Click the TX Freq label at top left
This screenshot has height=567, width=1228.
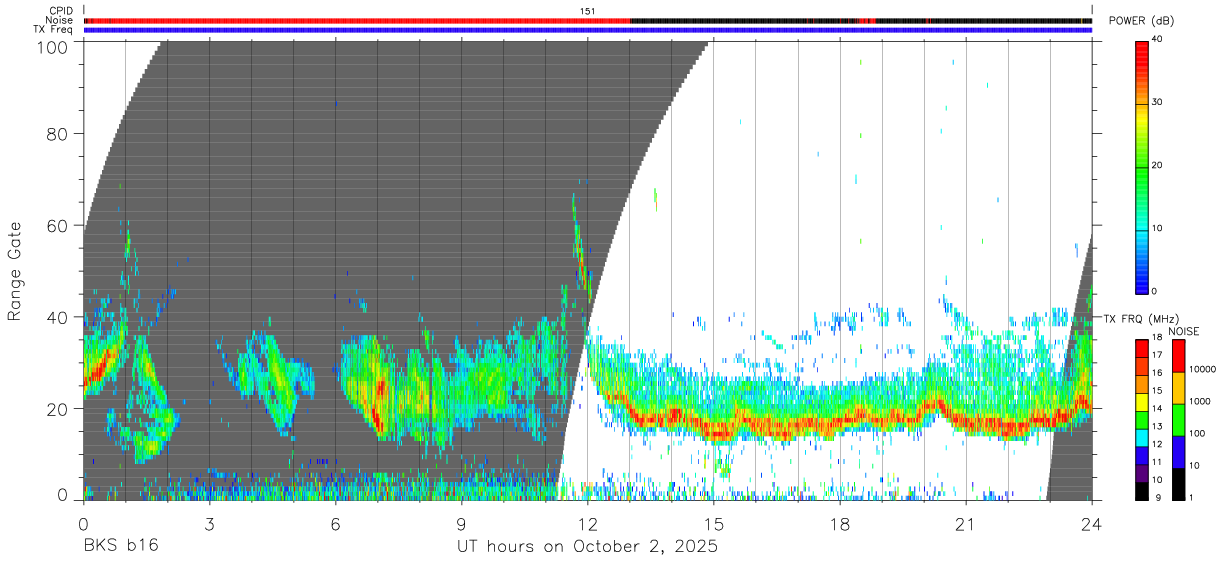53,29
